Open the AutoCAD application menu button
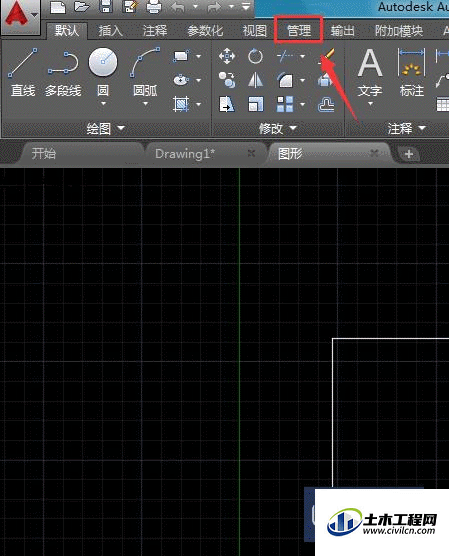This screenshot has width=449, height=556. (x=20, y=16)
